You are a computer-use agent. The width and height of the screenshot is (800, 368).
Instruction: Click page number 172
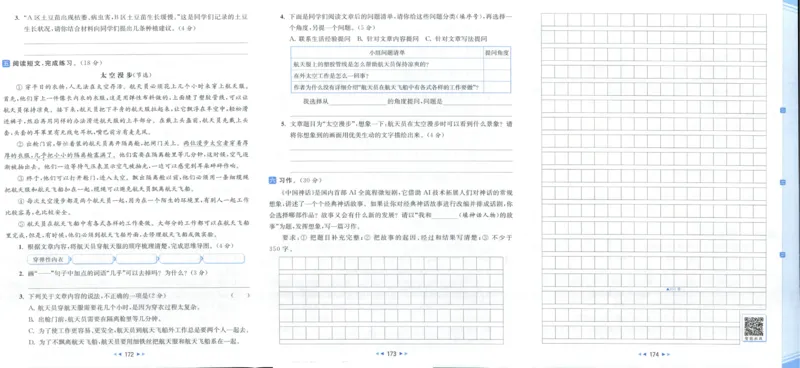129,354
